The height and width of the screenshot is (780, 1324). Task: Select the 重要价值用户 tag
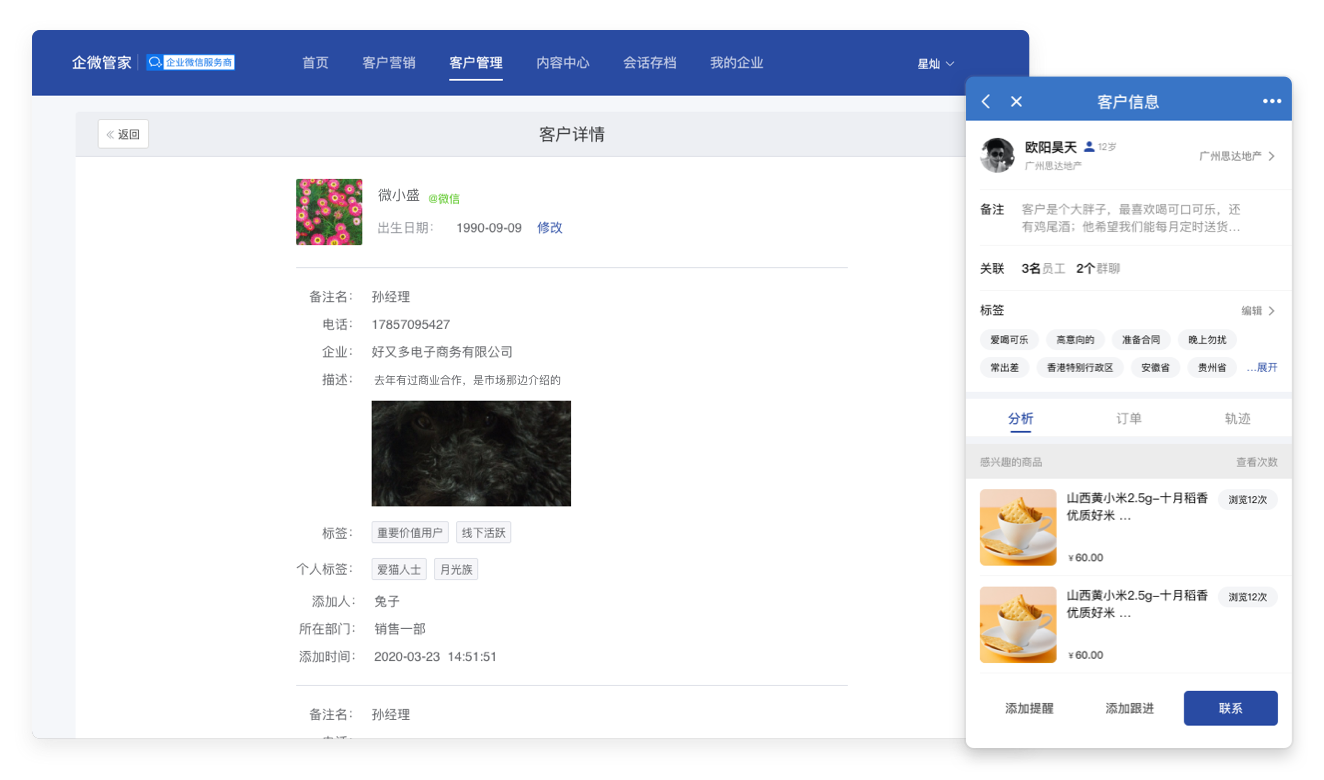[410, 533]
